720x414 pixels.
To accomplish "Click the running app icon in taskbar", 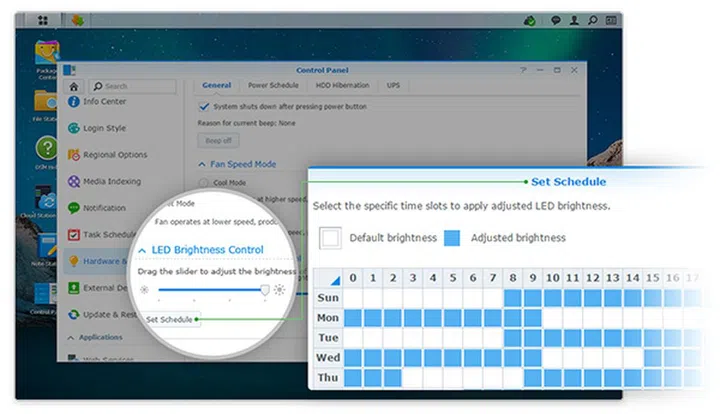I will 78,20.
